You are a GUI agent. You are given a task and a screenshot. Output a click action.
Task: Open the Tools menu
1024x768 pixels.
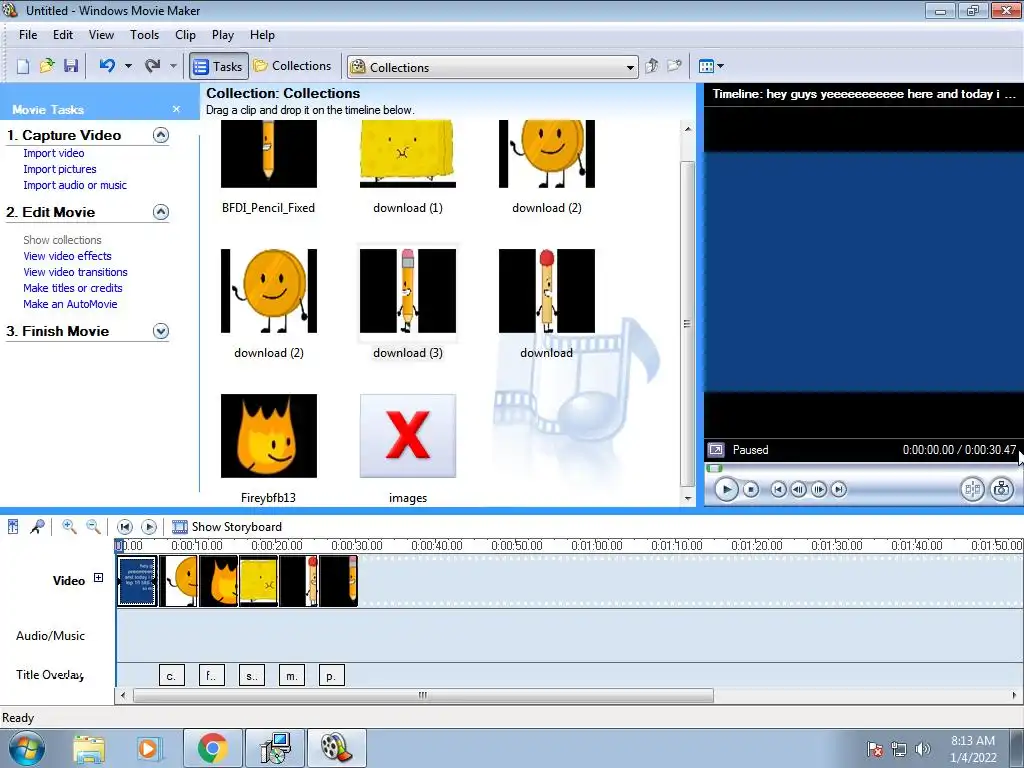click(x=144, y=35)
